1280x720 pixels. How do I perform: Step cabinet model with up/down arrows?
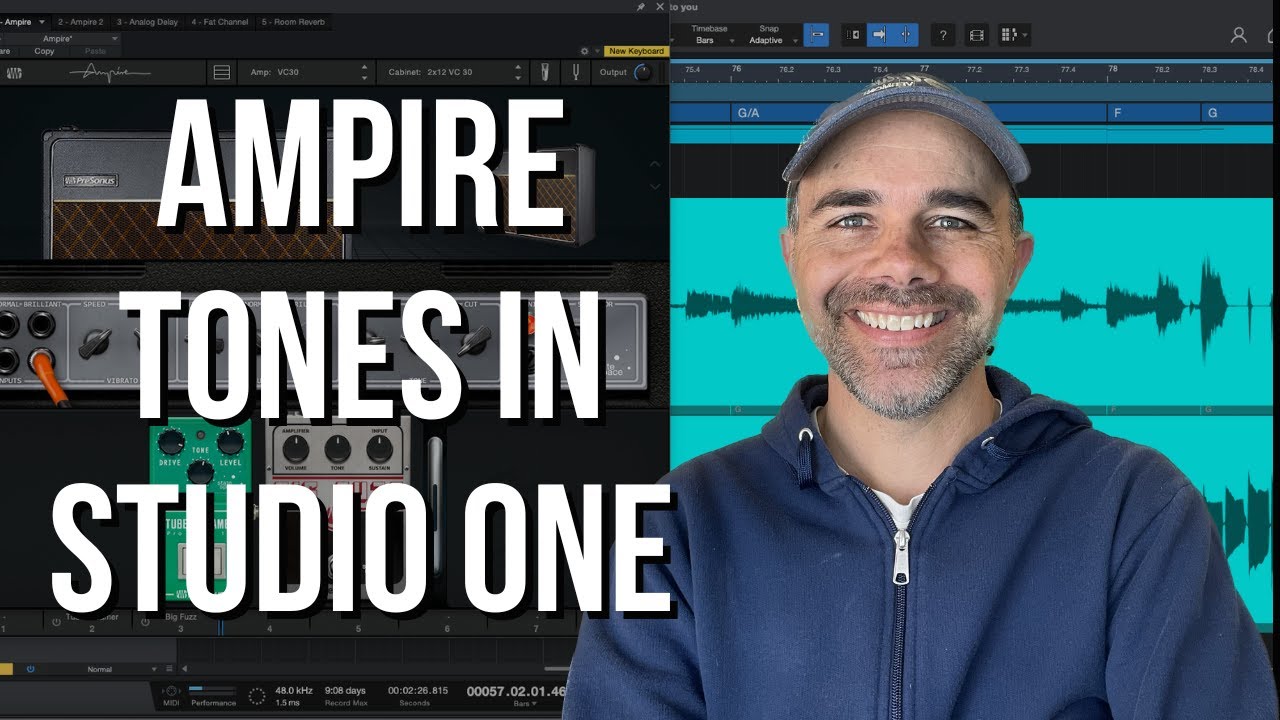pyautogui.click(x=517, y=72)
